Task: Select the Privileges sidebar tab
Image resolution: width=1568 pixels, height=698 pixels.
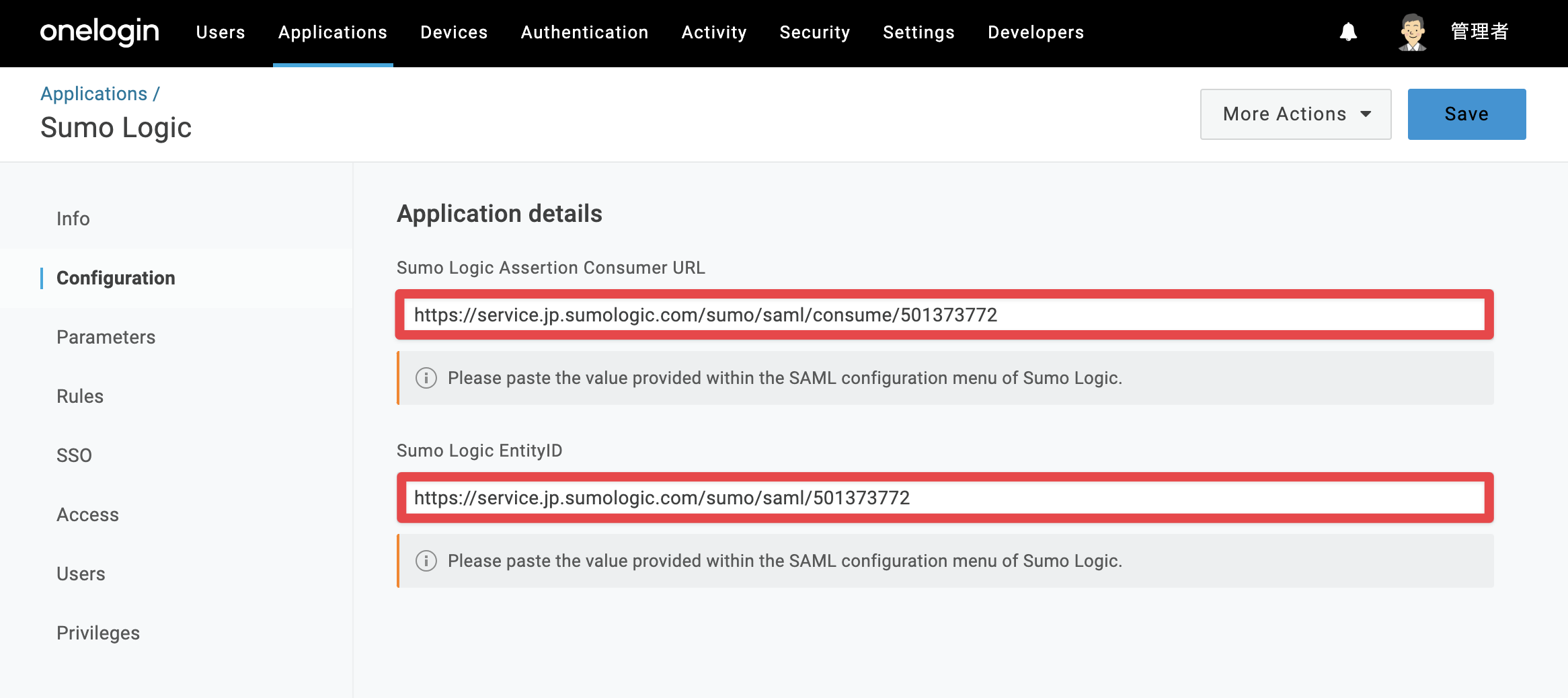Action: pos(98,633)
